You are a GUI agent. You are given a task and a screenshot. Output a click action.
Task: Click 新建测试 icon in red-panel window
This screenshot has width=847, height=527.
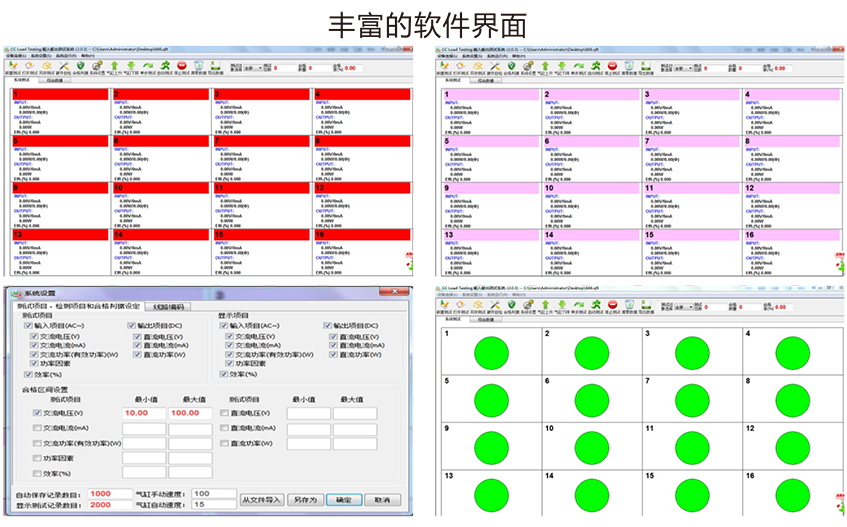click(14, 66)
